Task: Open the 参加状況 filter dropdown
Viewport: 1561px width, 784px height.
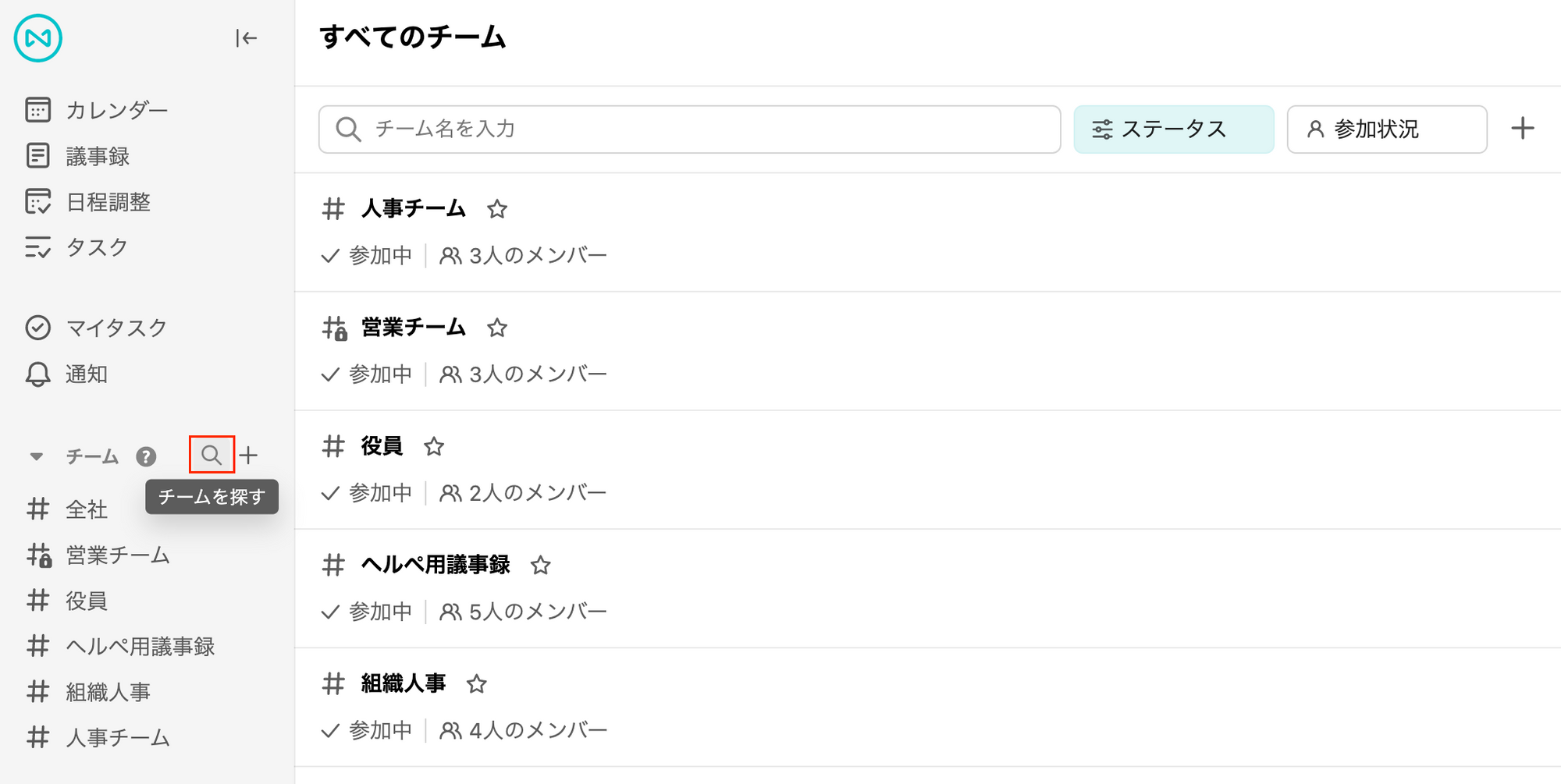Action: coord(1387,129)
